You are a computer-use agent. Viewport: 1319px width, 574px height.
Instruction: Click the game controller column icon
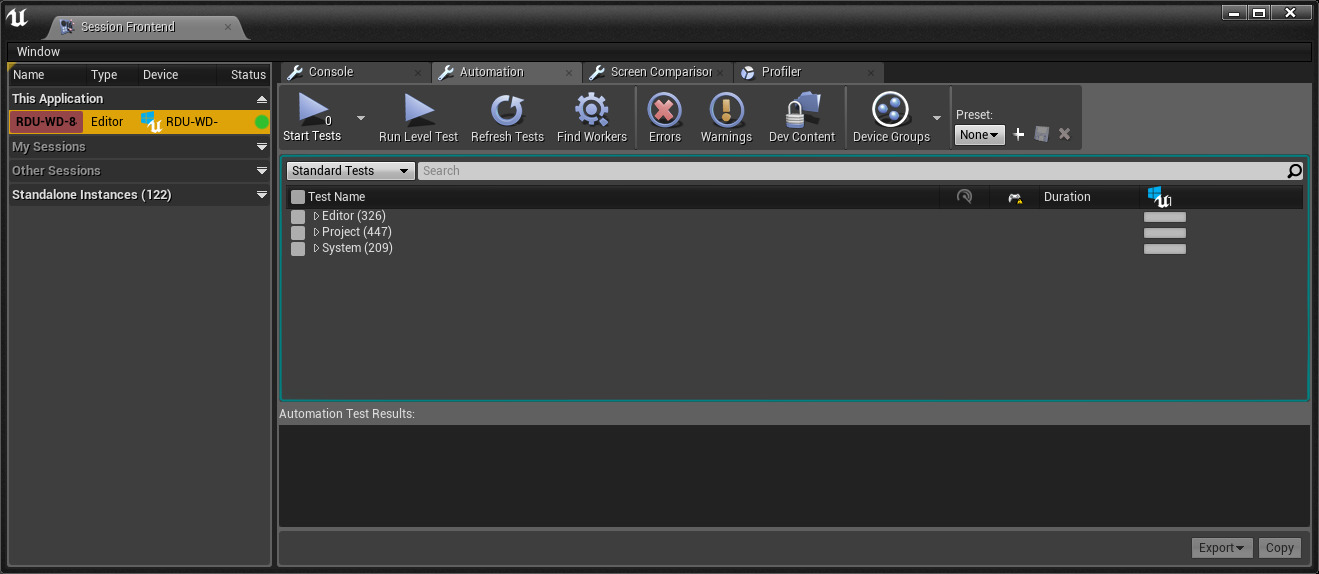pyautogui.click(x=1015, y=198)
